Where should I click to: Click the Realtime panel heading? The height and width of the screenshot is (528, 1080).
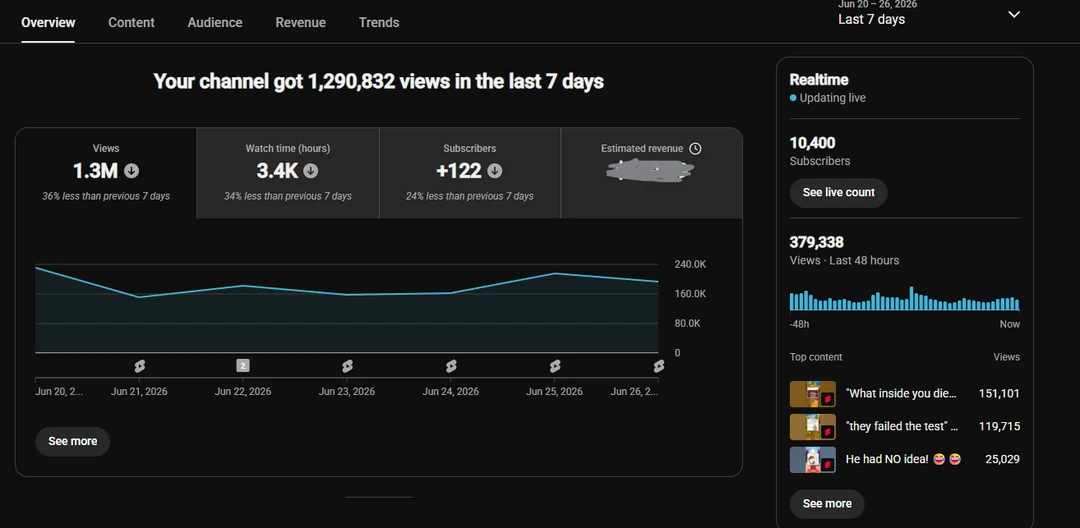pyautogui.click(x=818, y=80)
